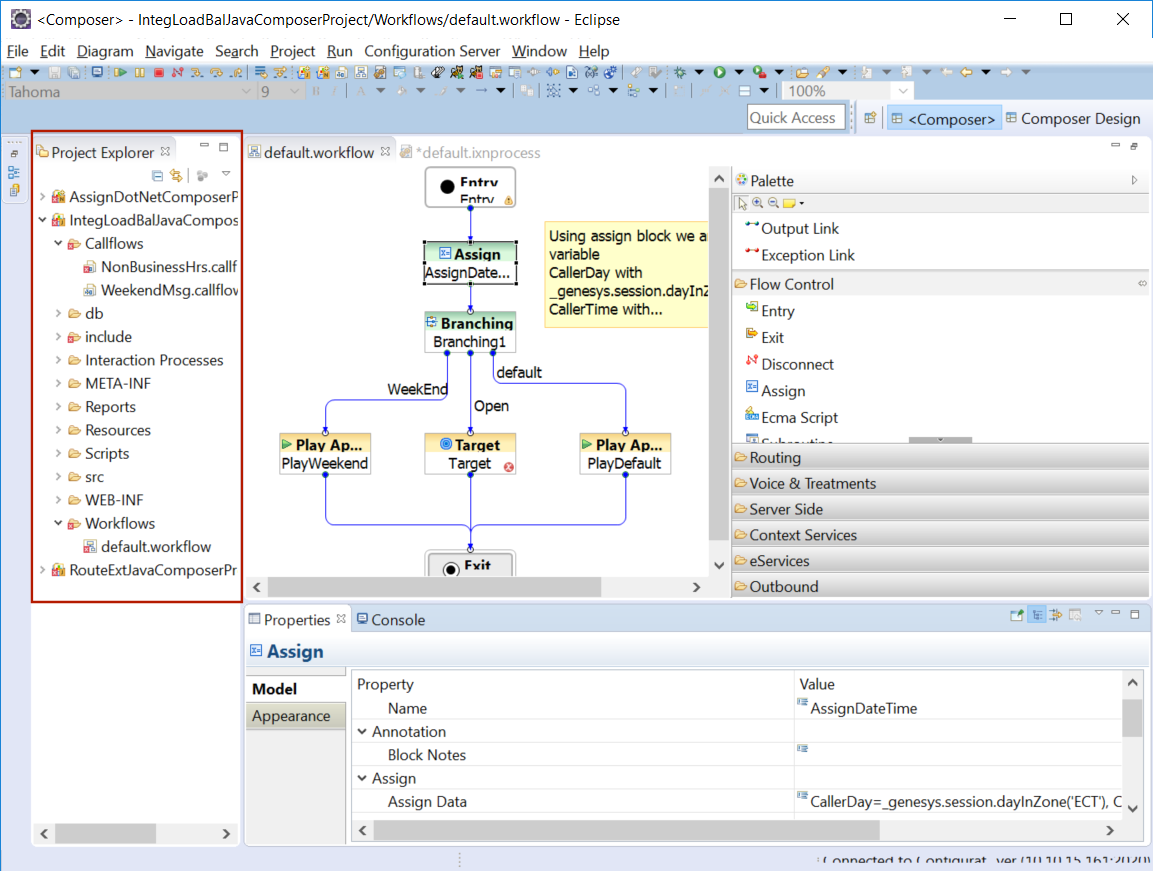Expand the Voice & Treatments palette drawer
This screenshot has height=871, width=1153.
coord(940,483)
